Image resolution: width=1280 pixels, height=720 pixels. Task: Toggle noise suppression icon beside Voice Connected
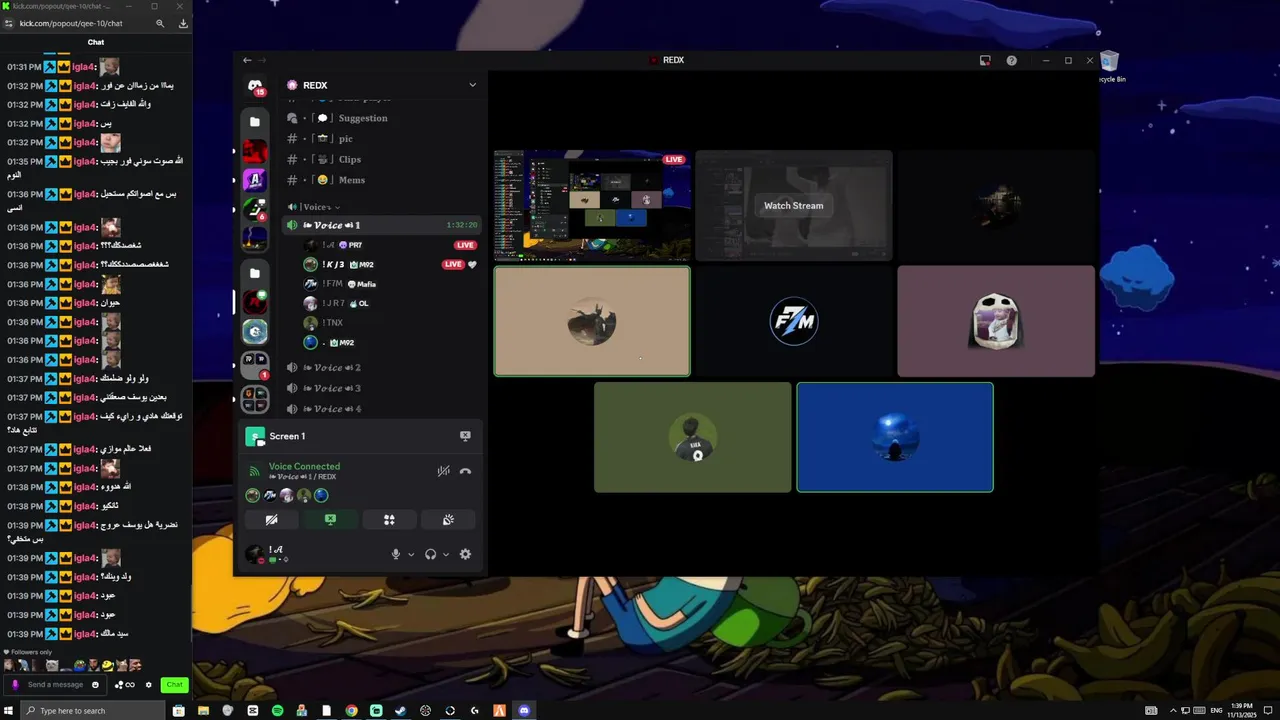coord(443,471)
